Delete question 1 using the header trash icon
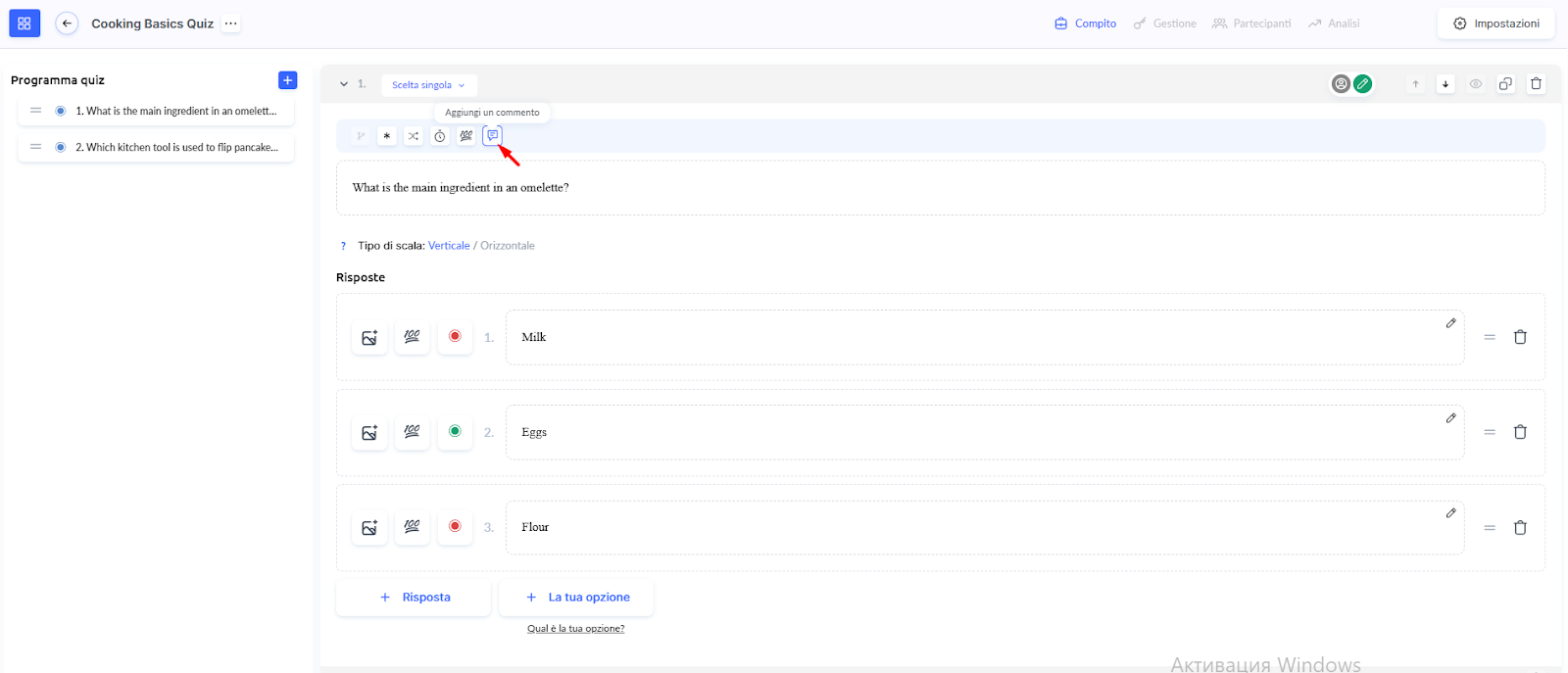Viewport: 1568px width, 673px height. [x=1536, y=84]
